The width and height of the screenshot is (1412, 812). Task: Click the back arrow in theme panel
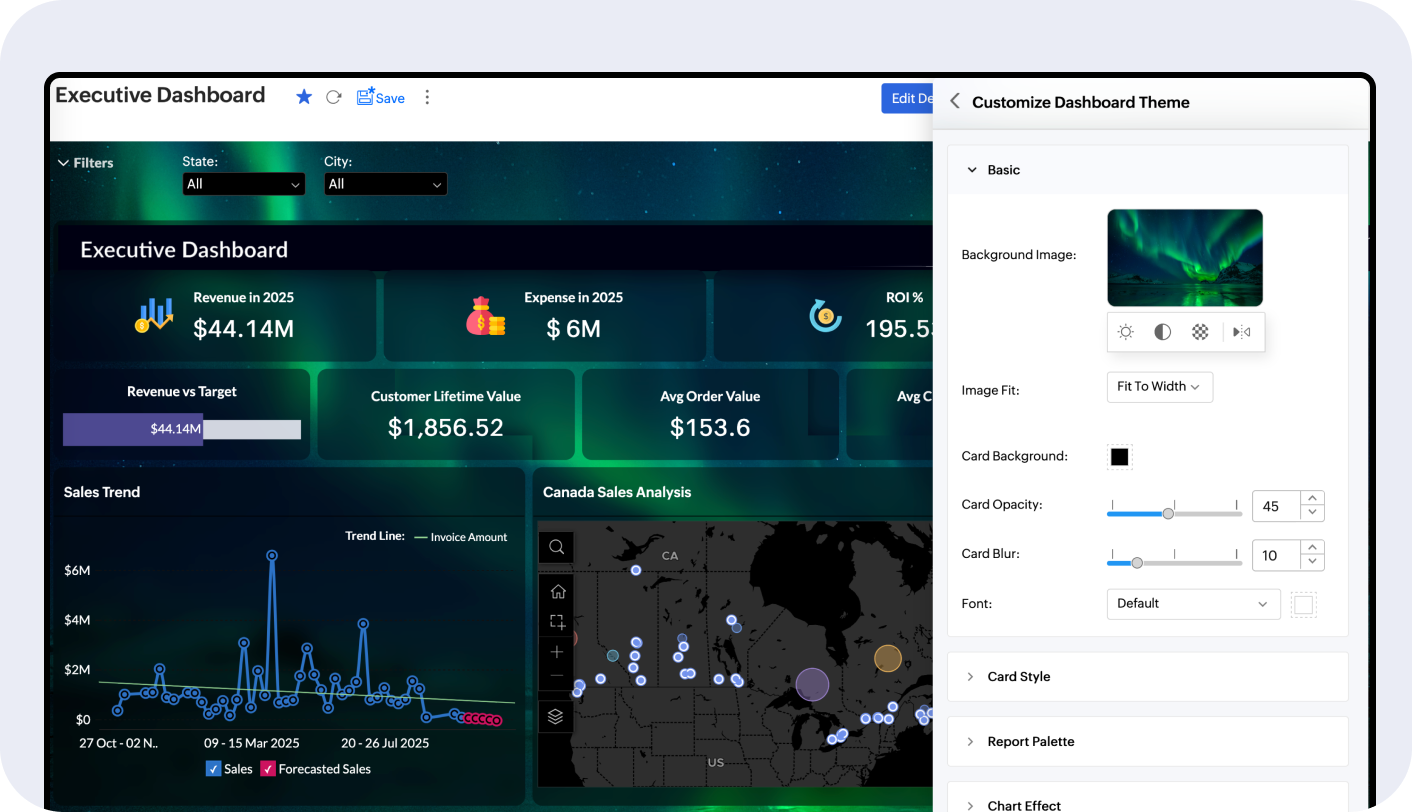(x=955, y=101)
